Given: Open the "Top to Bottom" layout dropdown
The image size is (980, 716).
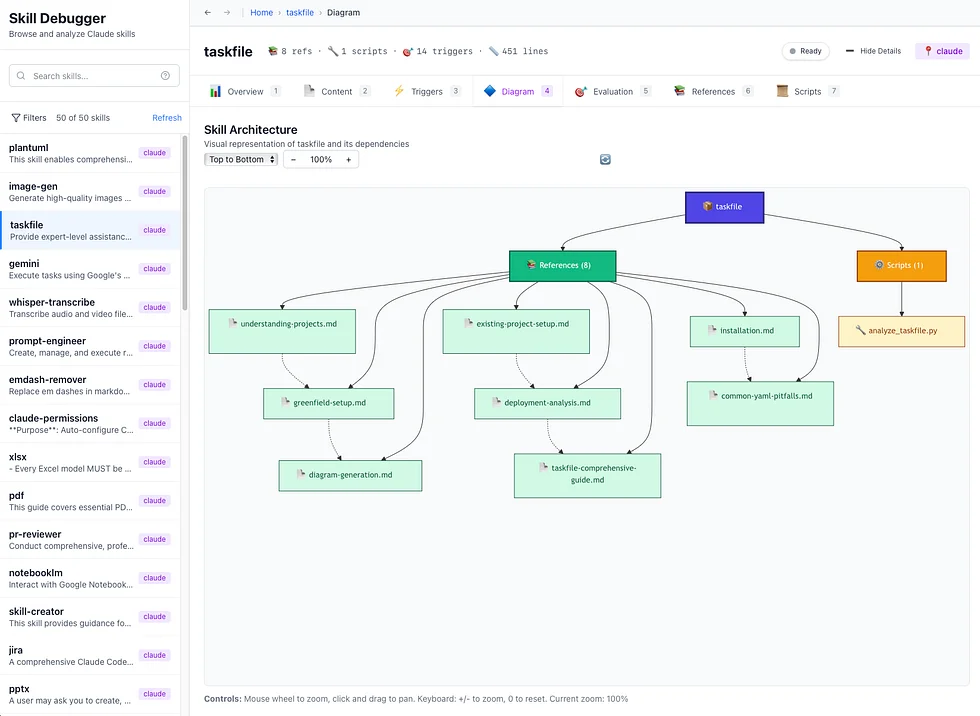Looking at the screenshot, I should [x=240, y=159].
